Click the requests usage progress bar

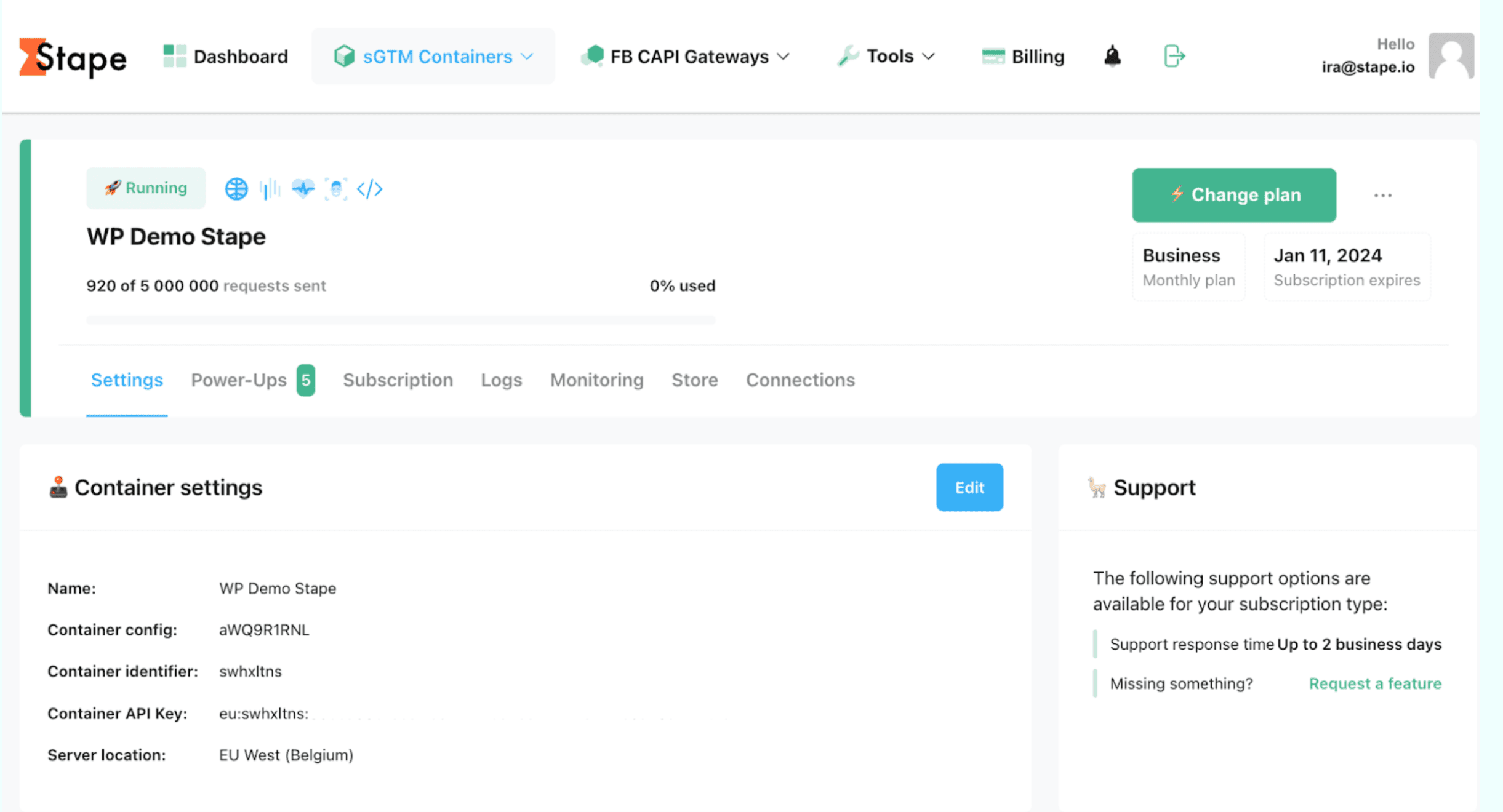point(401,320)
